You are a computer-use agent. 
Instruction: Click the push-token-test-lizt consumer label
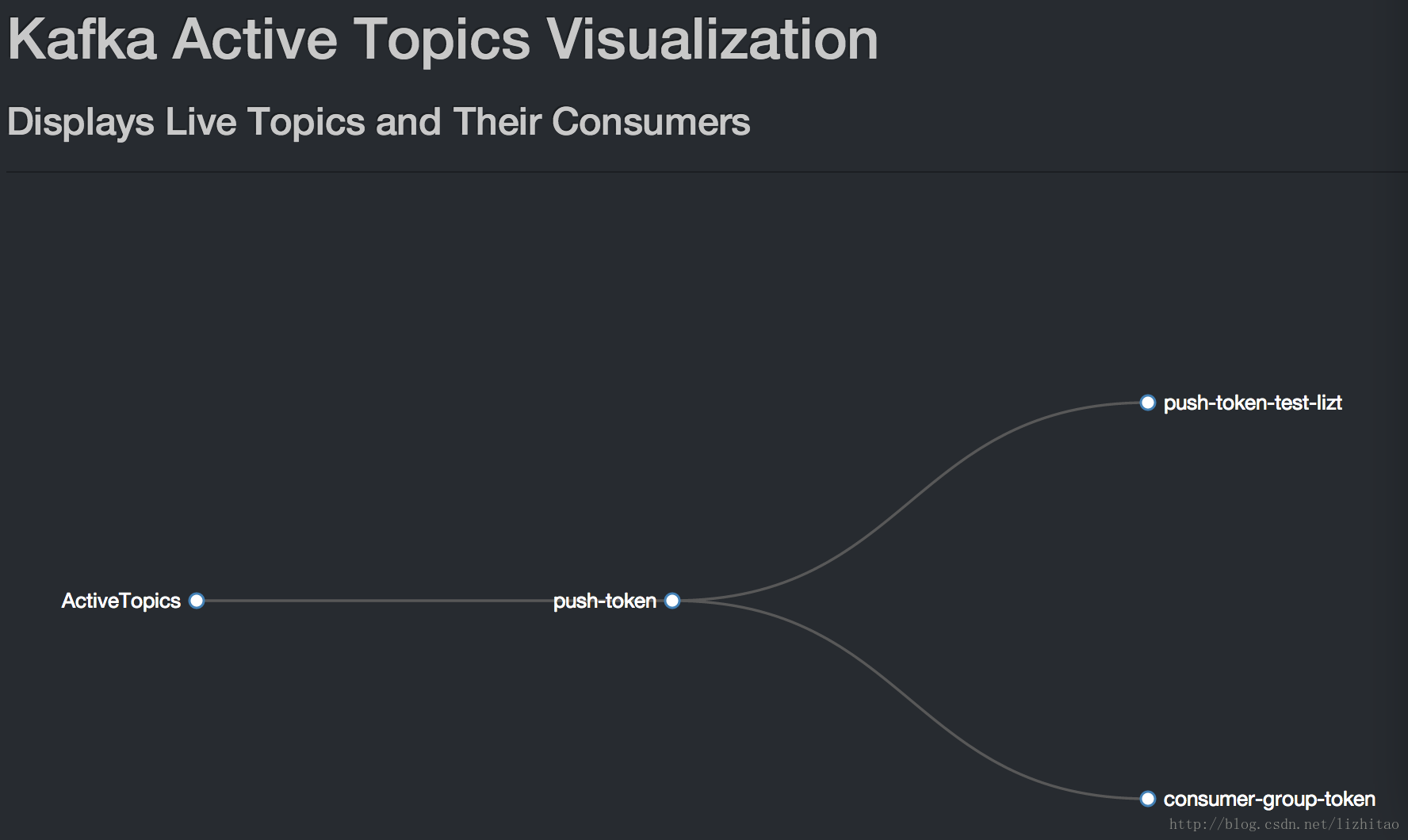click(1253, 403)
